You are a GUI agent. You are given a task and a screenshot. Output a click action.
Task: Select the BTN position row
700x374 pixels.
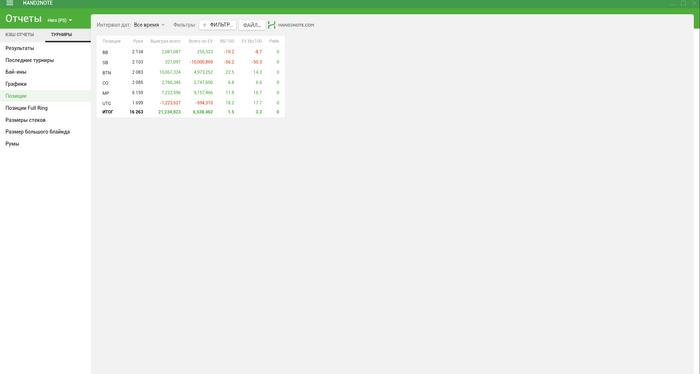click(191, 72)
